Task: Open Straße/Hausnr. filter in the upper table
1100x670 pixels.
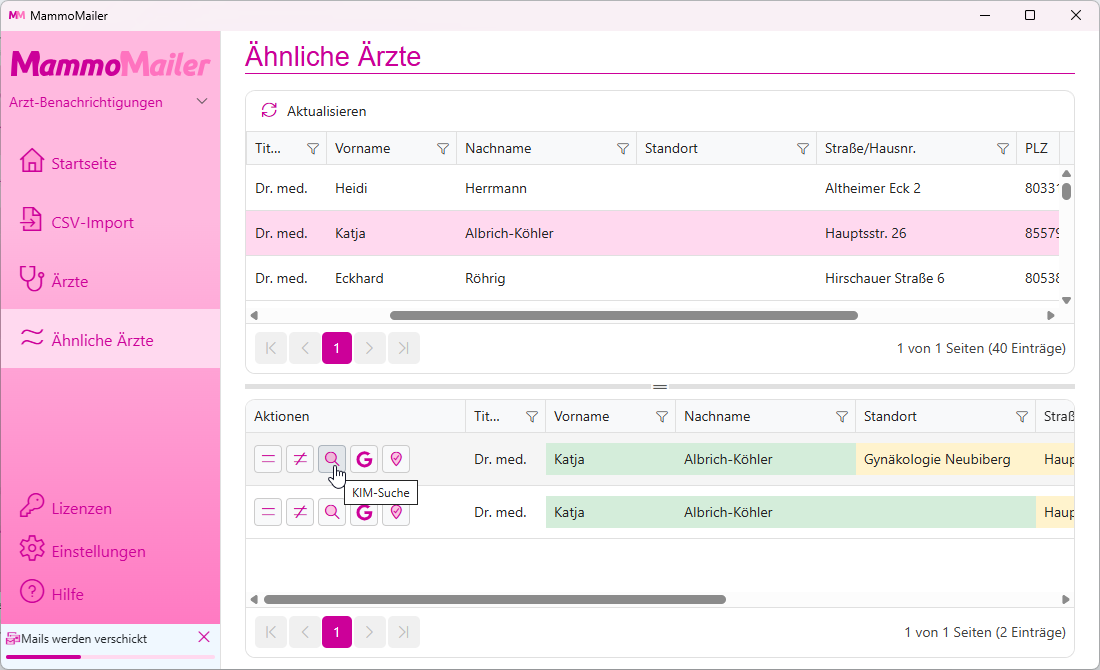Action: click(1002, 149)
